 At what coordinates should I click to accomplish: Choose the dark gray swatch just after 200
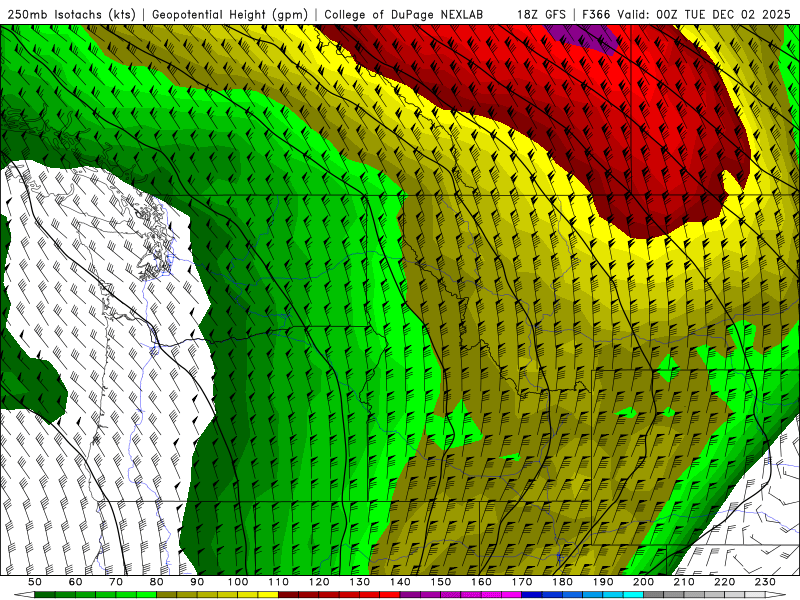(654, 595)
